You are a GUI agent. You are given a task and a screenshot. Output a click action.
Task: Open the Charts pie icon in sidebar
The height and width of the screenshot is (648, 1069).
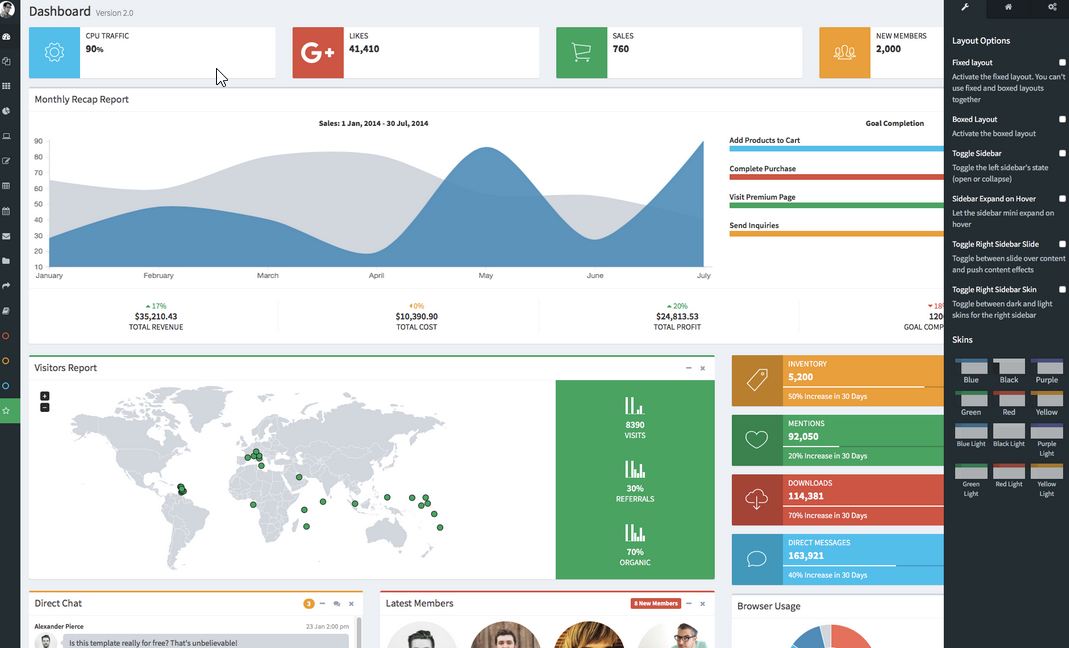(x=6, y=111)
